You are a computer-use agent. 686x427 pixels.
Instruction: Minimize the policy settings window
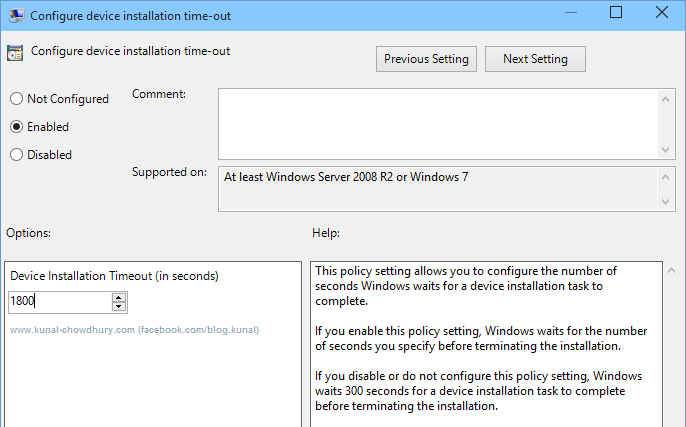(x=570, y=14)
